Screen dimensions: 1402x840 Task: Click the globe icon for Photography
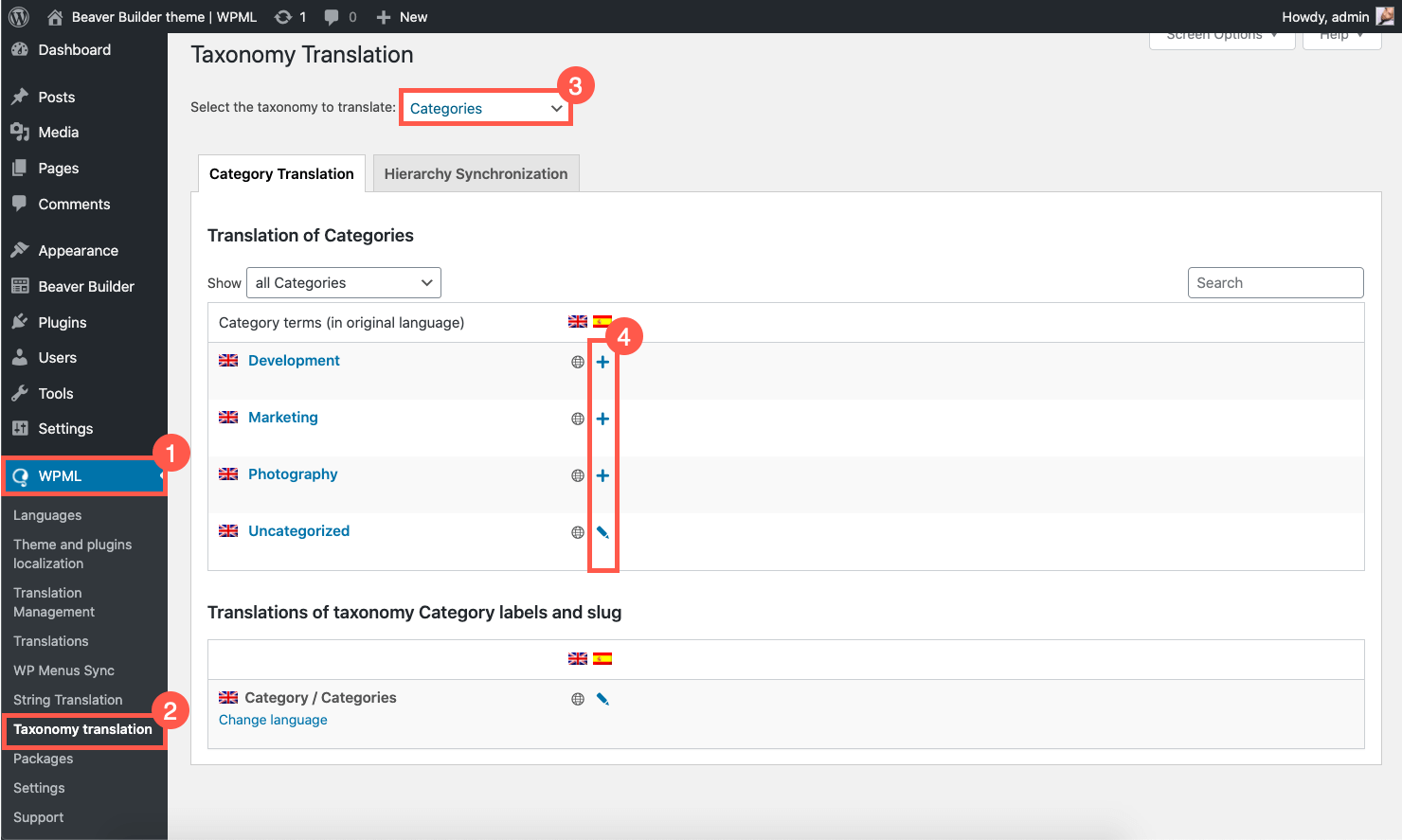click(578, 475)
